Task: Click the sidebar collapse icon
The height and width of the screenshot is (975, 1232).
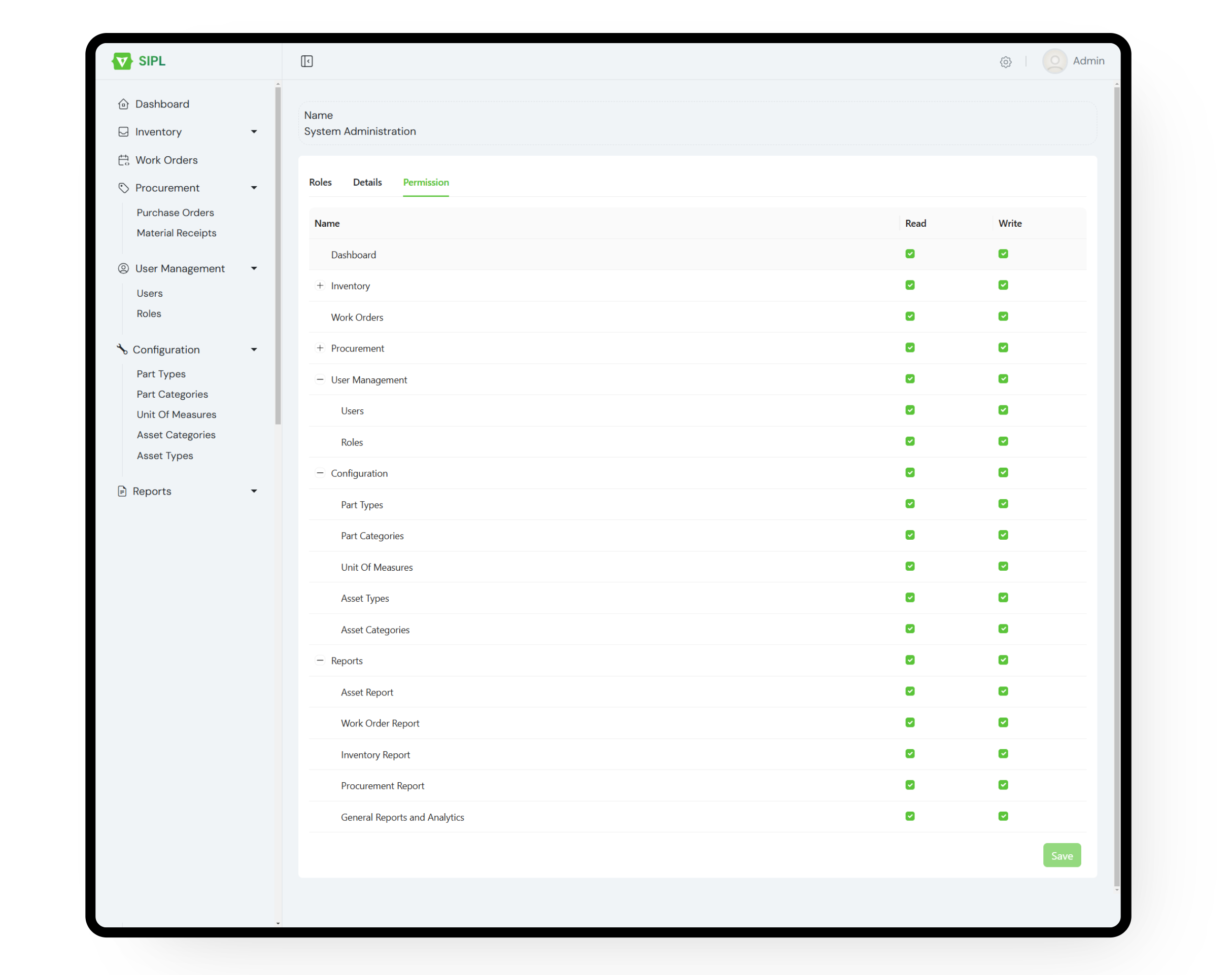Action: coord(306,60)
